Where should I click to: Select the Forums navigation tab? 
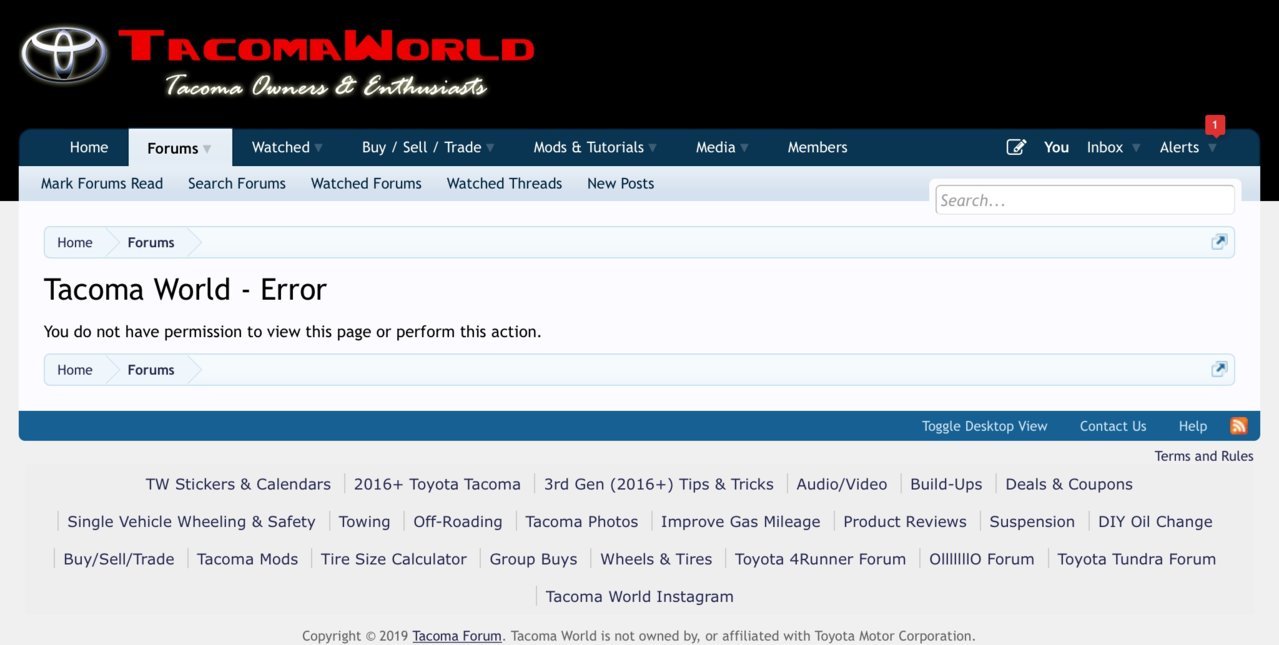point(172,148)
